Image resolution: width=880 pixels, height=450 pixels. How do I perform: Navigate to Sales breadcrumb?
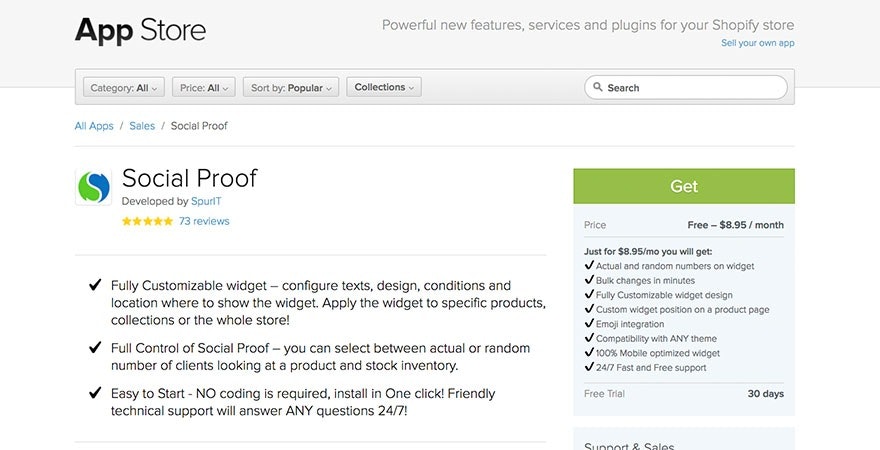[x=142, y=126]
